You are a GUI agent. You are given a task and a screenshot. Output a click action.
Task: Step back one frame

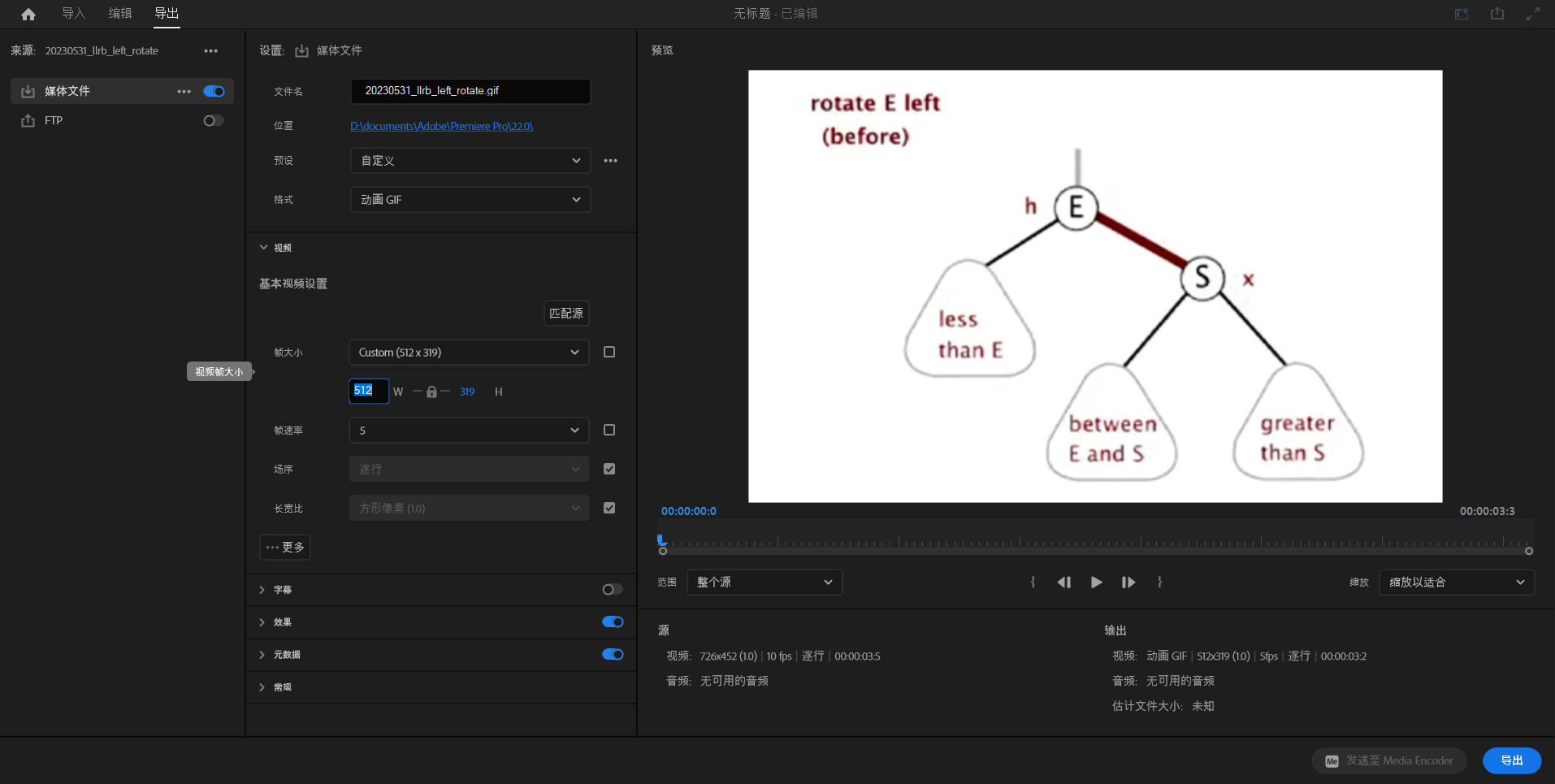click(1063, 582)
